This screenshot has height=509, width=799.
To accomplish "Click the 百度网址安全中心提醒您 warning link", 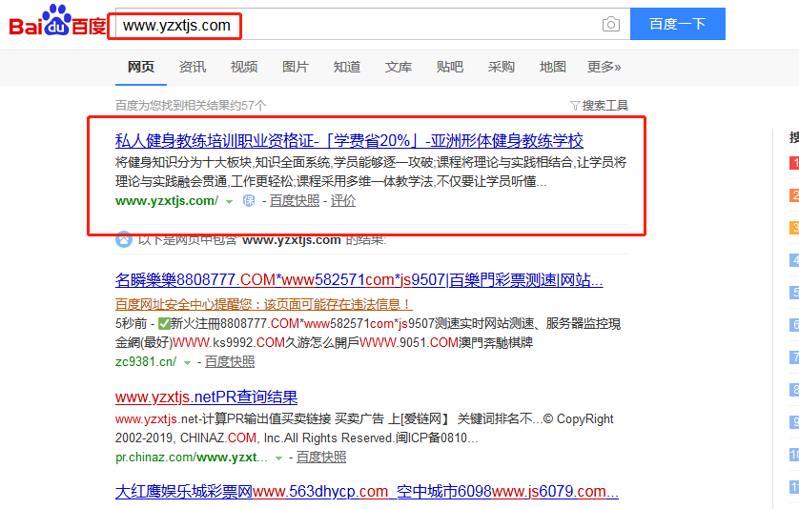I will tap(263, 304).
